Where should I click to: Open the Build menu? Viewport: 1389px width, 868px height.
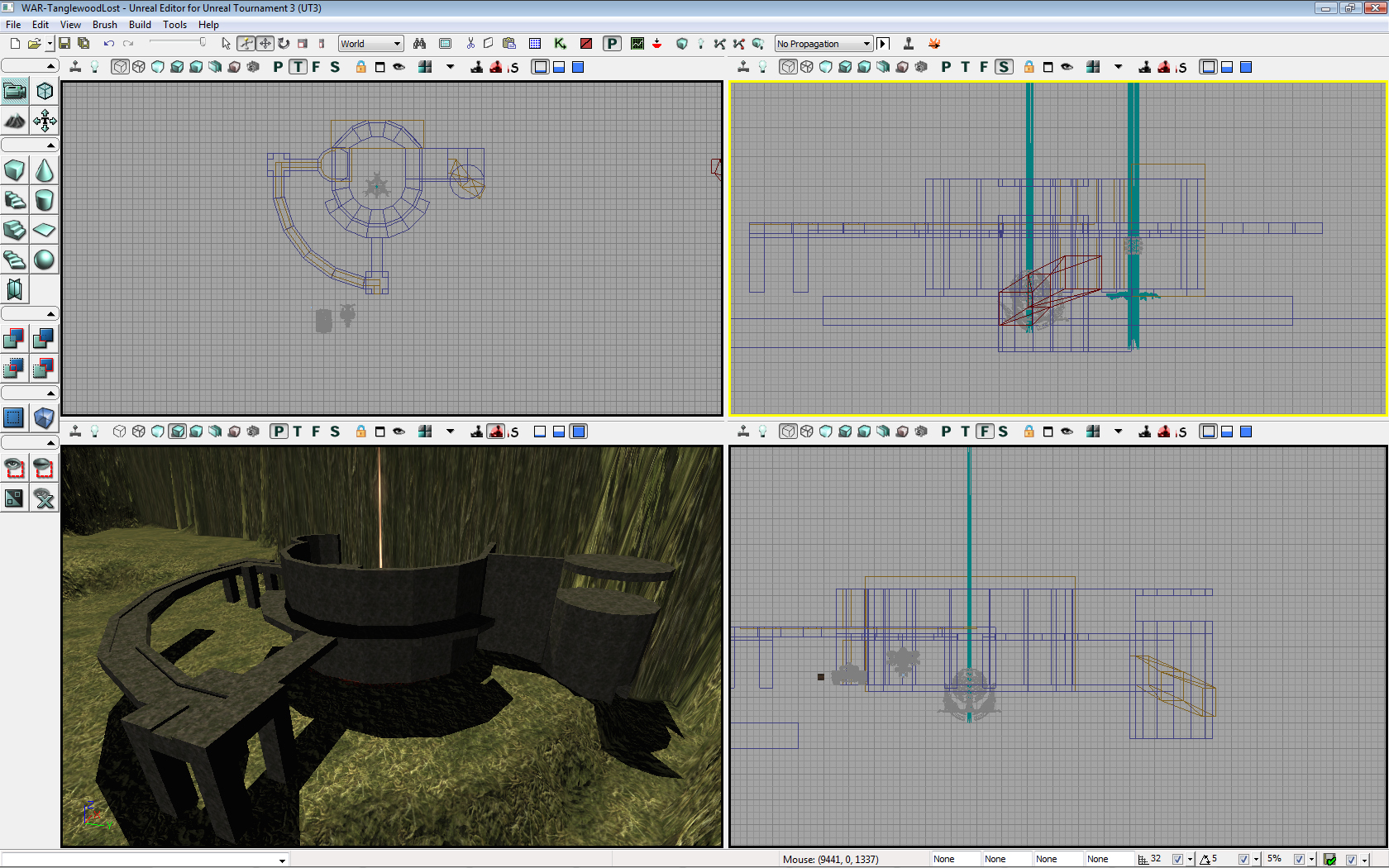point(140,25)
